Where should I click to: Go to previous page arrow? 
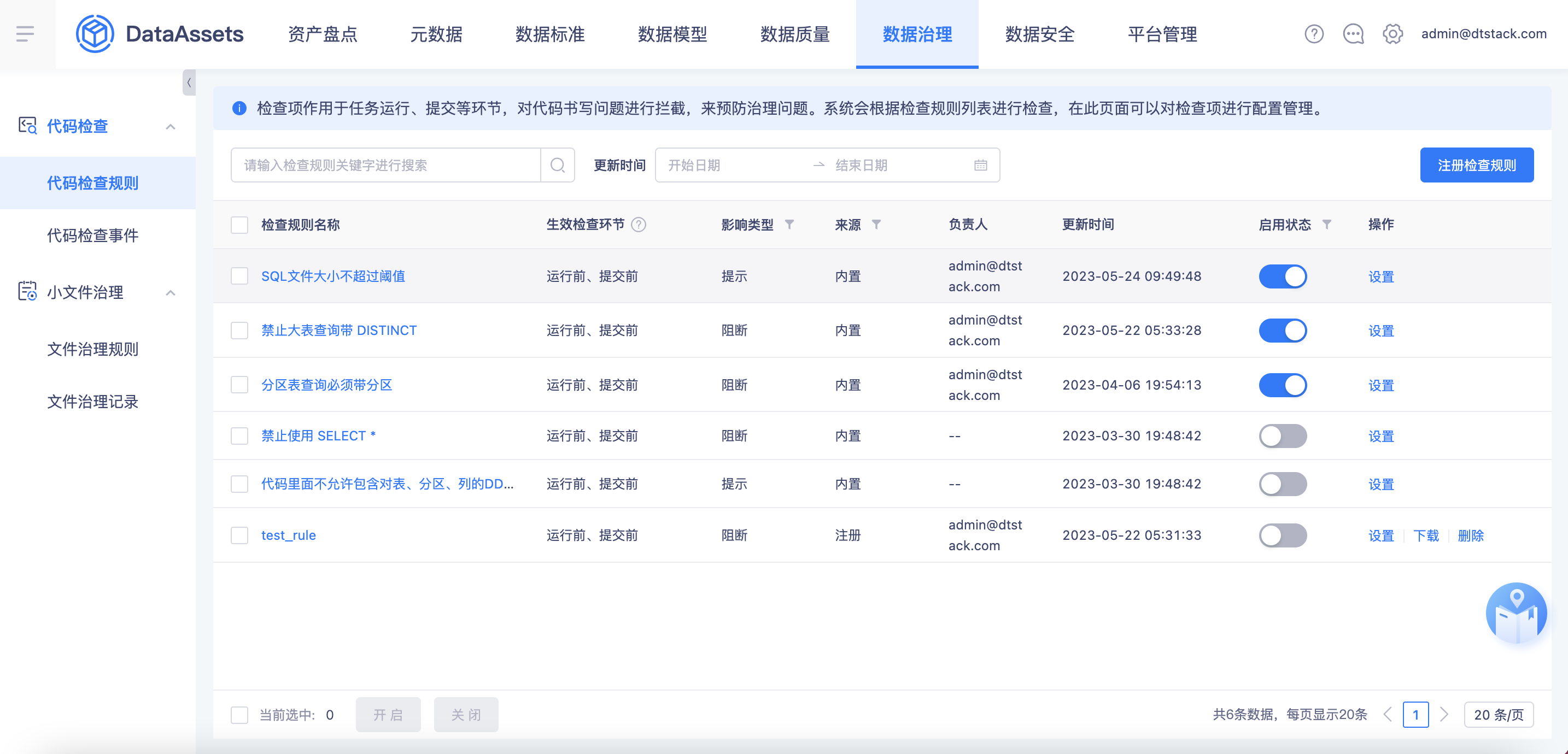coord(1387,715)
